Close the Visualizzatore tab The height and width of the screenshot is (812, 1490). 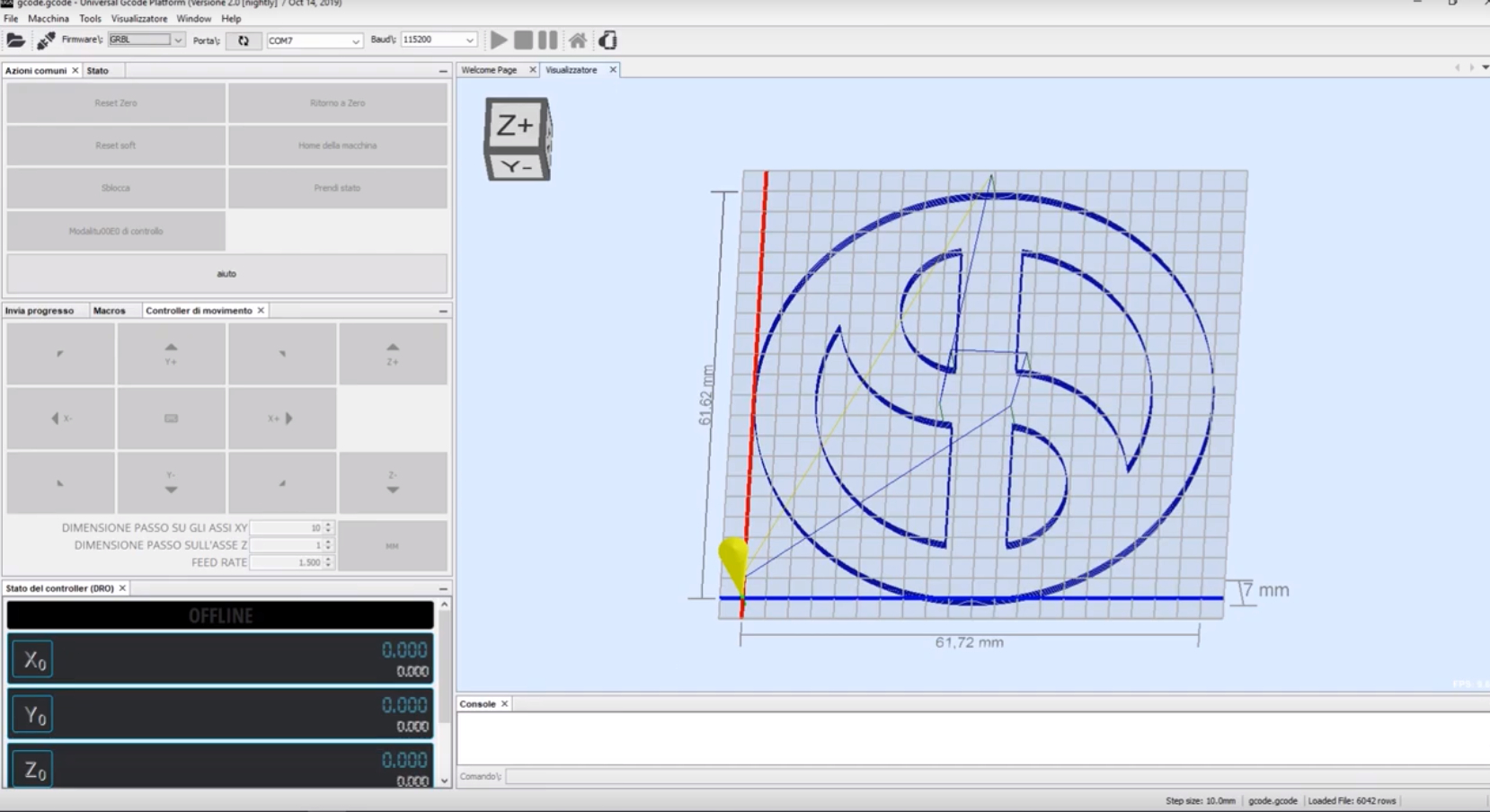613,70
